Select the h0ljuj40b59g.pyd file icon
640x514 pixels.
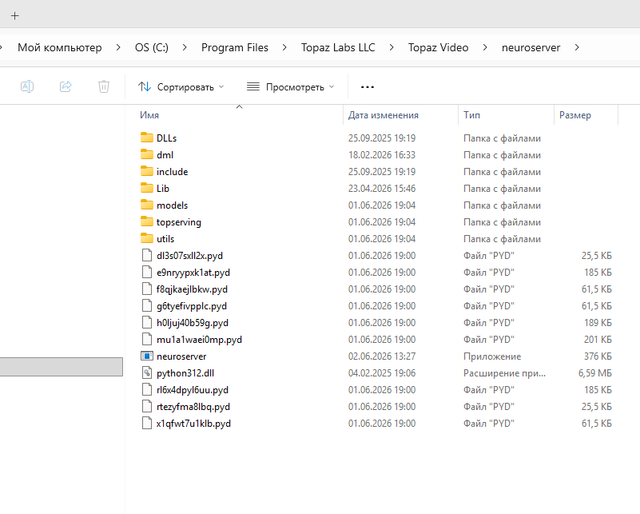tap(147, 322)
